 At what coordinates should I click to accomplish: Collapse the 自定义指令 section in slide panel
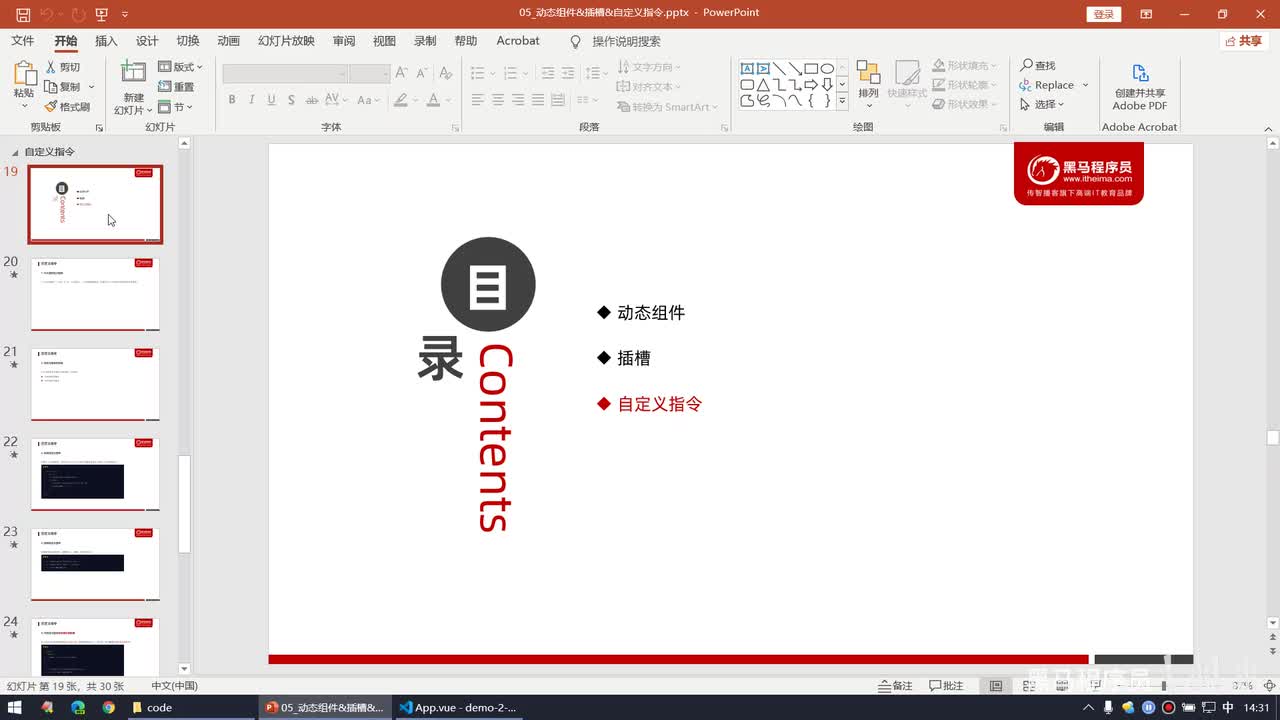pos(14,152)
